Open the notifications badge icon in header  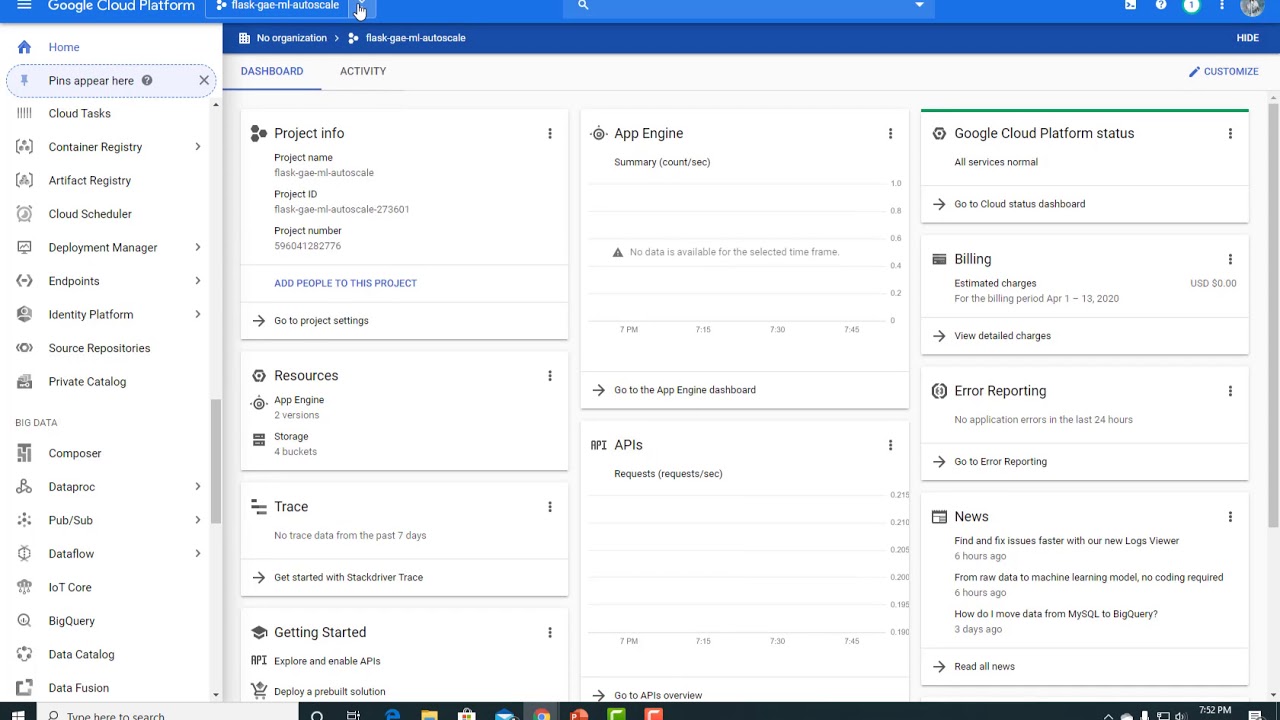pyautogui.click(x=1191, y=6)
